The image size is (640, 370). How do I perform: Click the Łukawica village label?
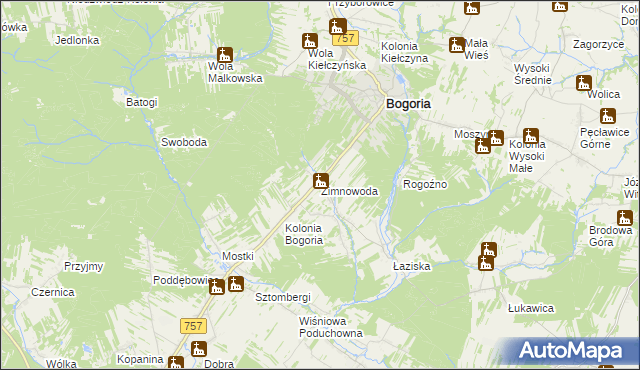531,308
